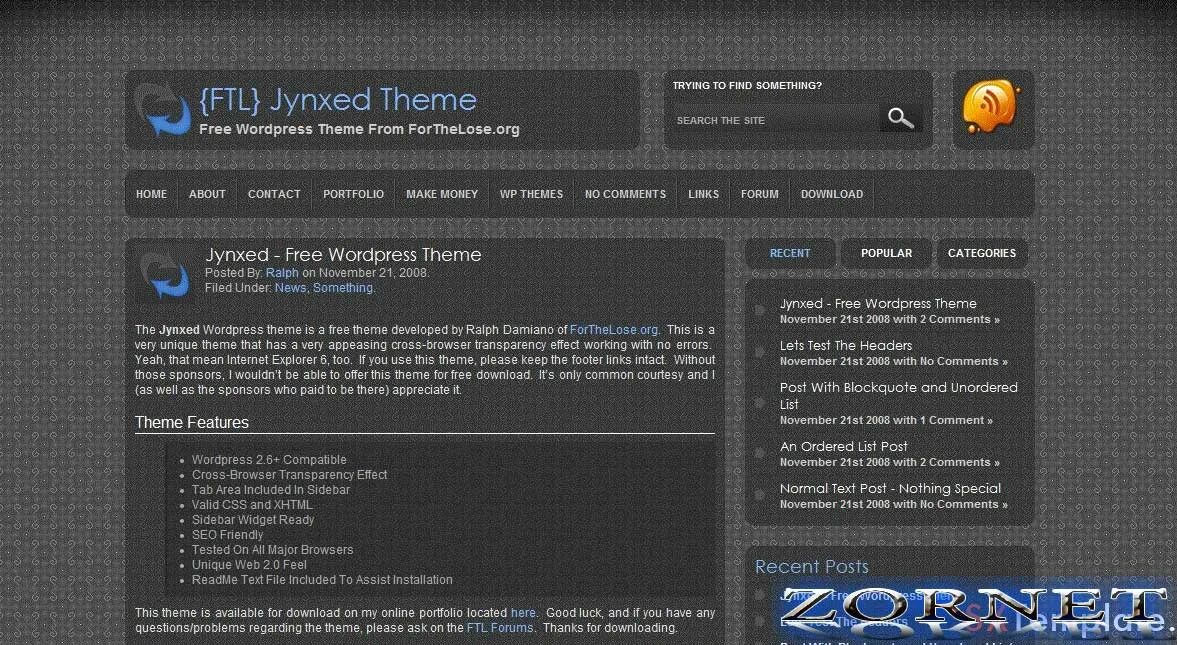Click the orange RSS feed icon
The image size is (1177, 645).
coord(991,107)
